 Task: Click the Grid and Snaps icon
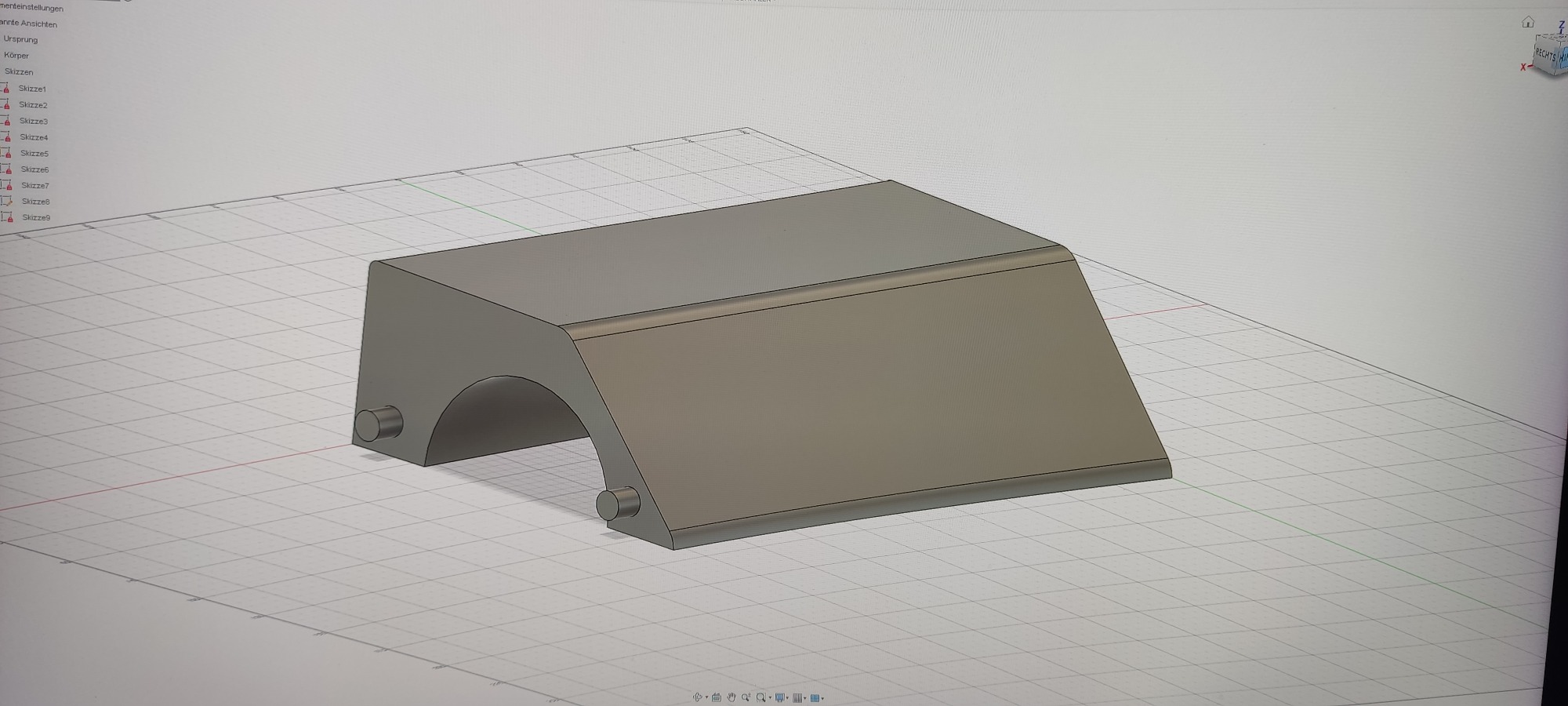(797, 697)
